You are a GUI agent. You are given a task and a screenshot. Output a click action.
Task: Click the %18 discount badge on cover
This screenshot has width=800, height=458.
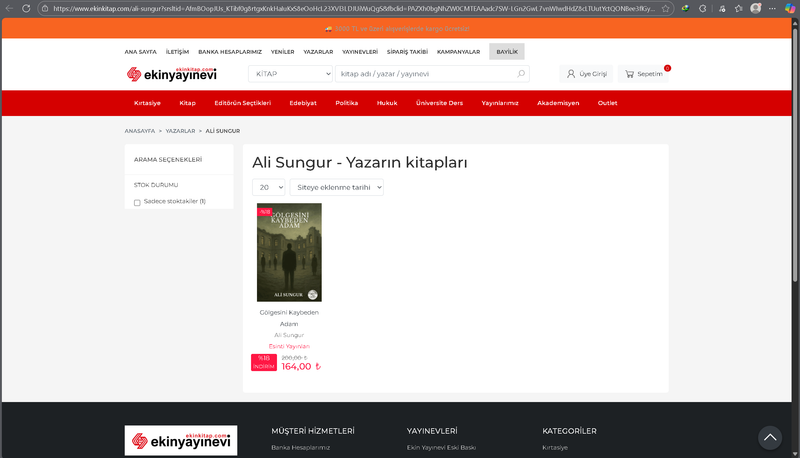(x=264, y=212)
